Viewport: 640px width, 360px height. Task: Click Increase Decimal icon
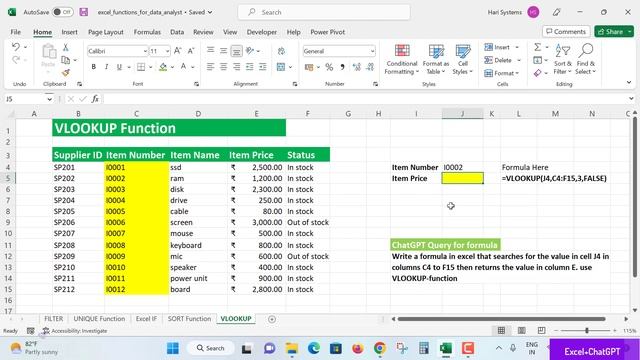(356, 67)
